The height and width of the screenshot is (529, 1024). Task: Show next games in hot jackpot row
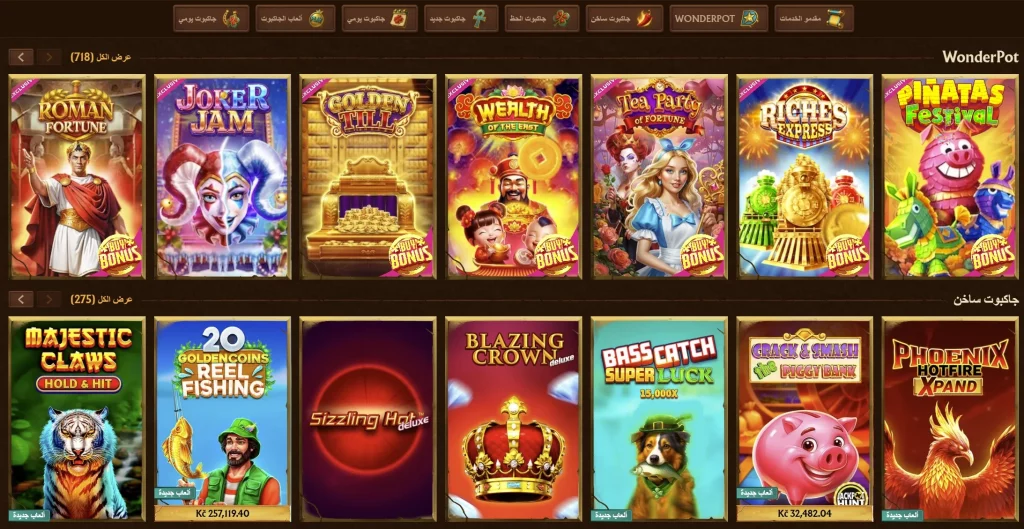pyautogui.click(x=21, y=299)
